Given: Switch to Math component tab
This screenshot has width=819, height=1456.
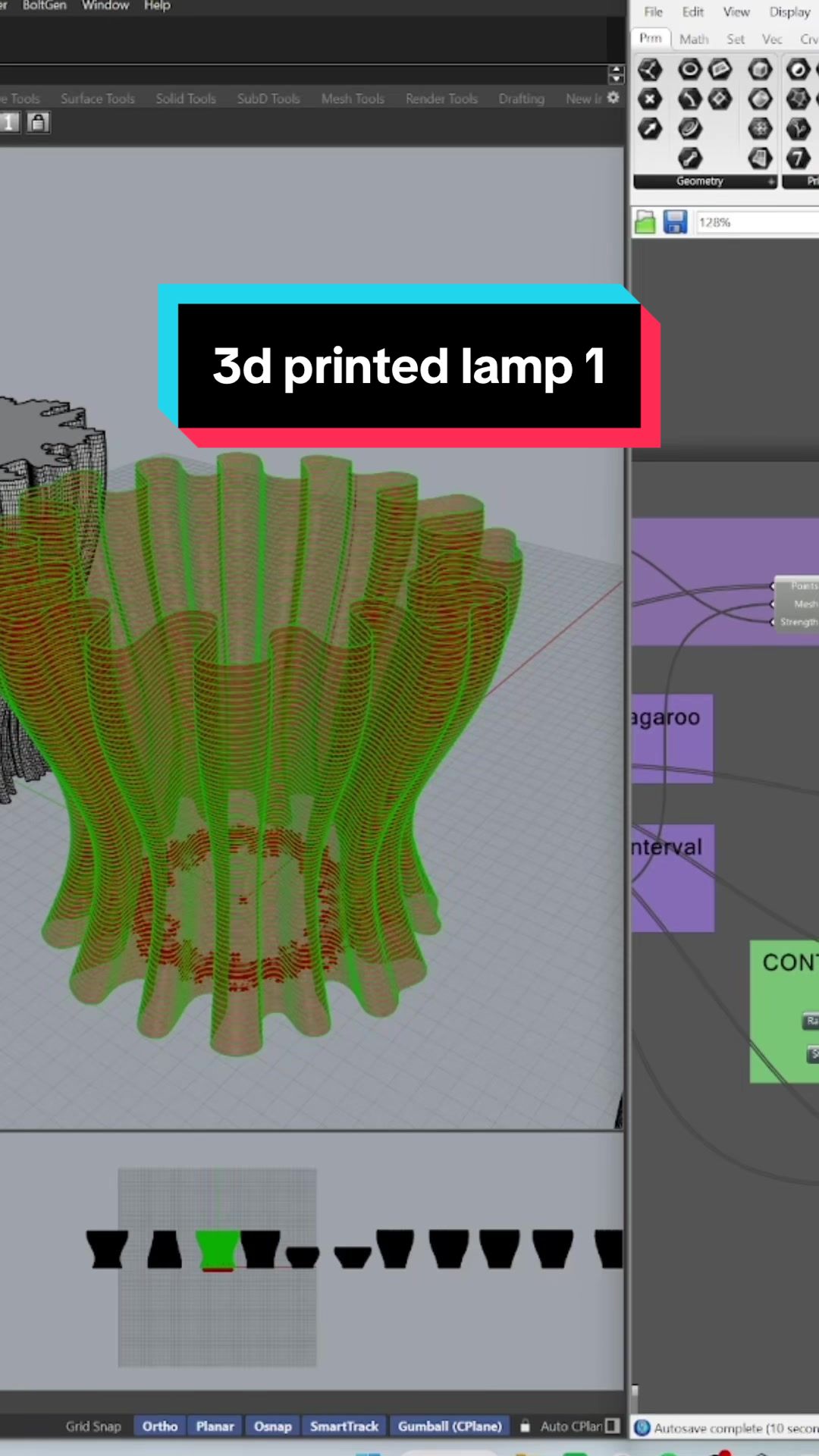Looking at the screenshot, I should [x=694, y=39].
